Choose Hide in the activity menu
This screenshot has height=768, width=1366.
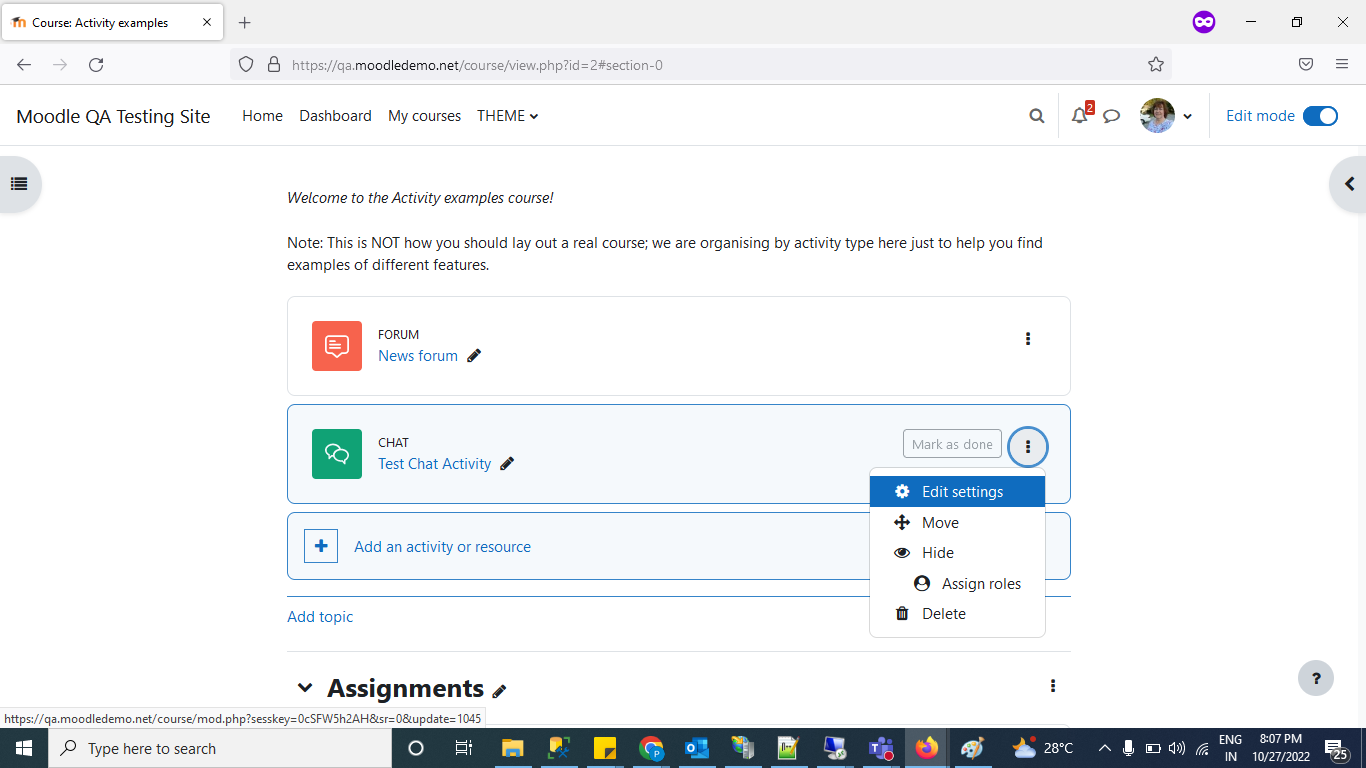coord(957,553)
